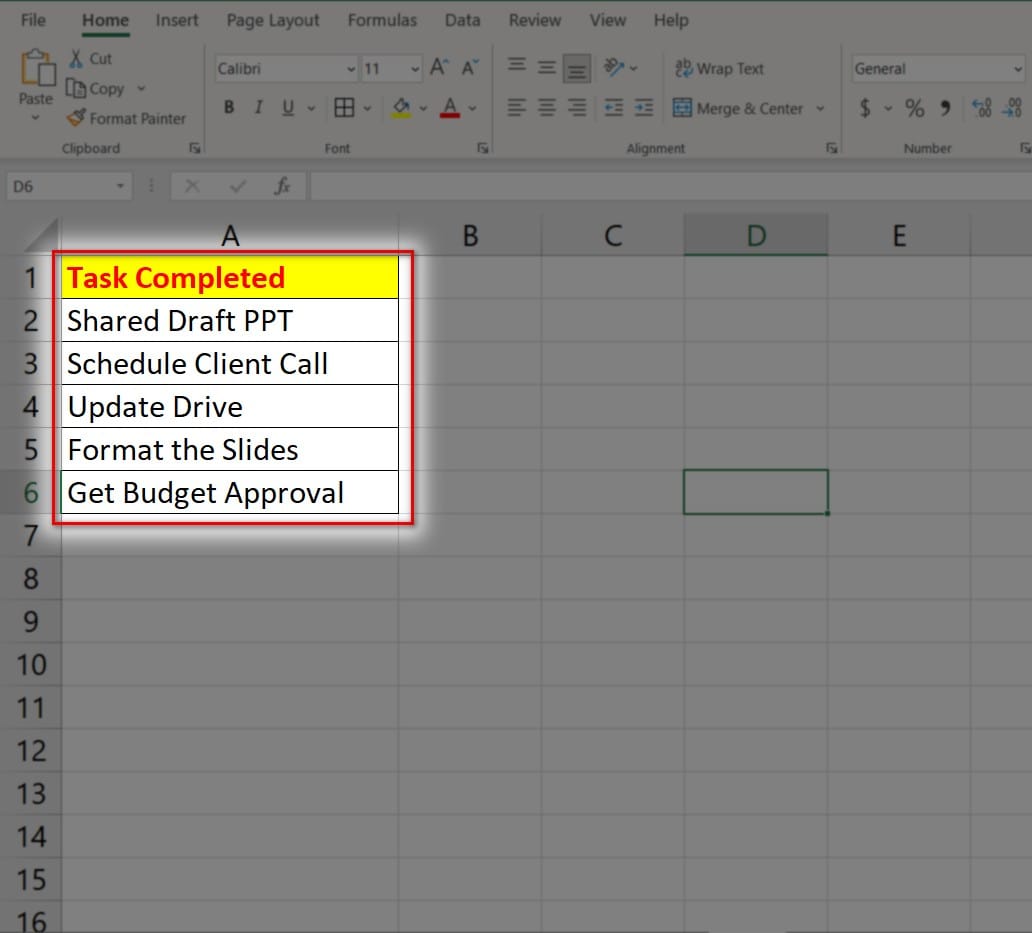Select the cell containing Get Budget Approval
The height and width of the screenshot is (933, 1032).
point(229,493)
